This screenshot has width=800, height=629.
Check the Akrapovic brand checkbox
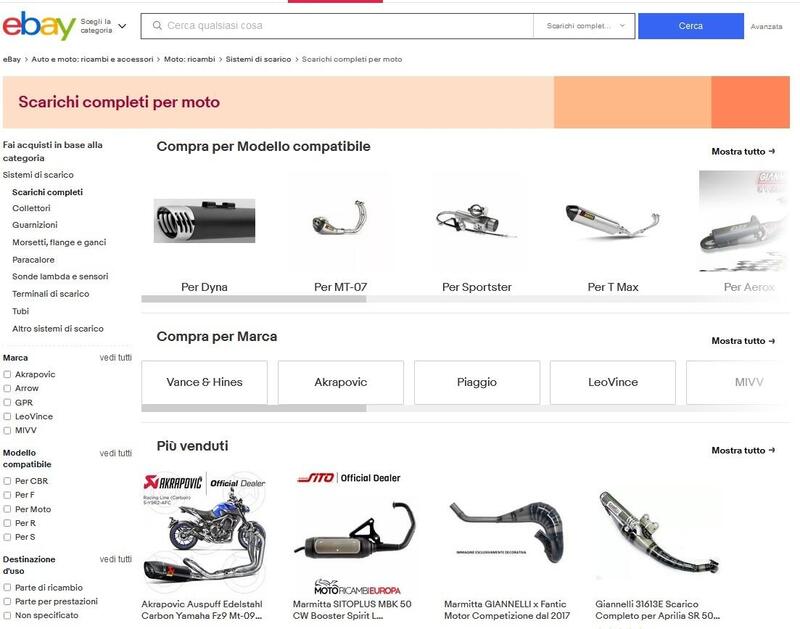click(7, 374)
